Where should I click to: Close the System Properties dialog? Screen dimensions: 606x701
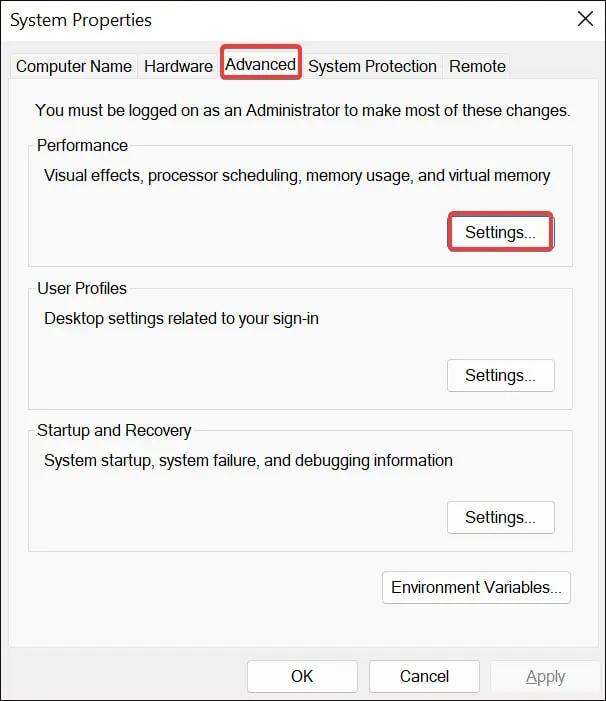[x=585, y=19]
